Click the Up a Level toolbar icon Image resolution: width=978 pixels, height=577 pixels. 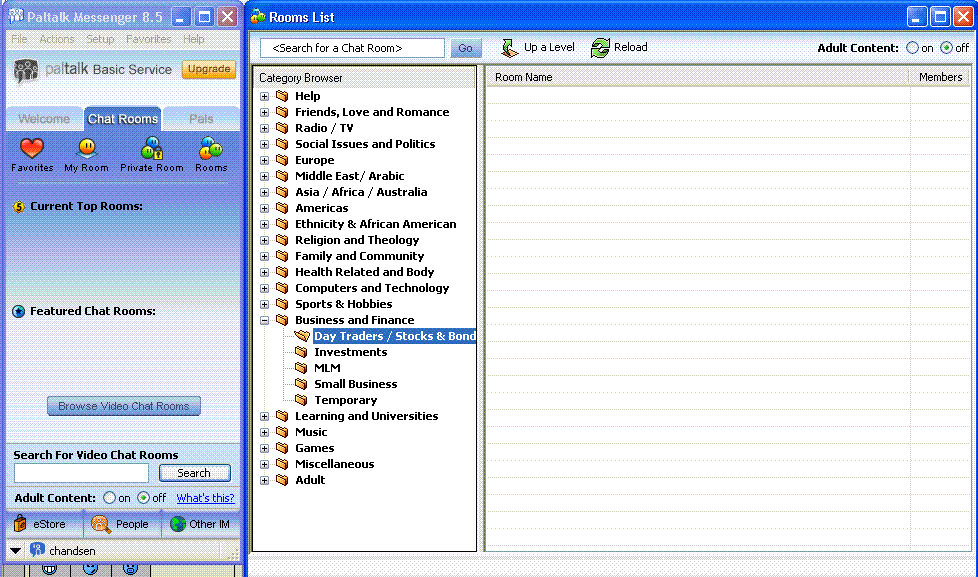[x=510, y=47]
